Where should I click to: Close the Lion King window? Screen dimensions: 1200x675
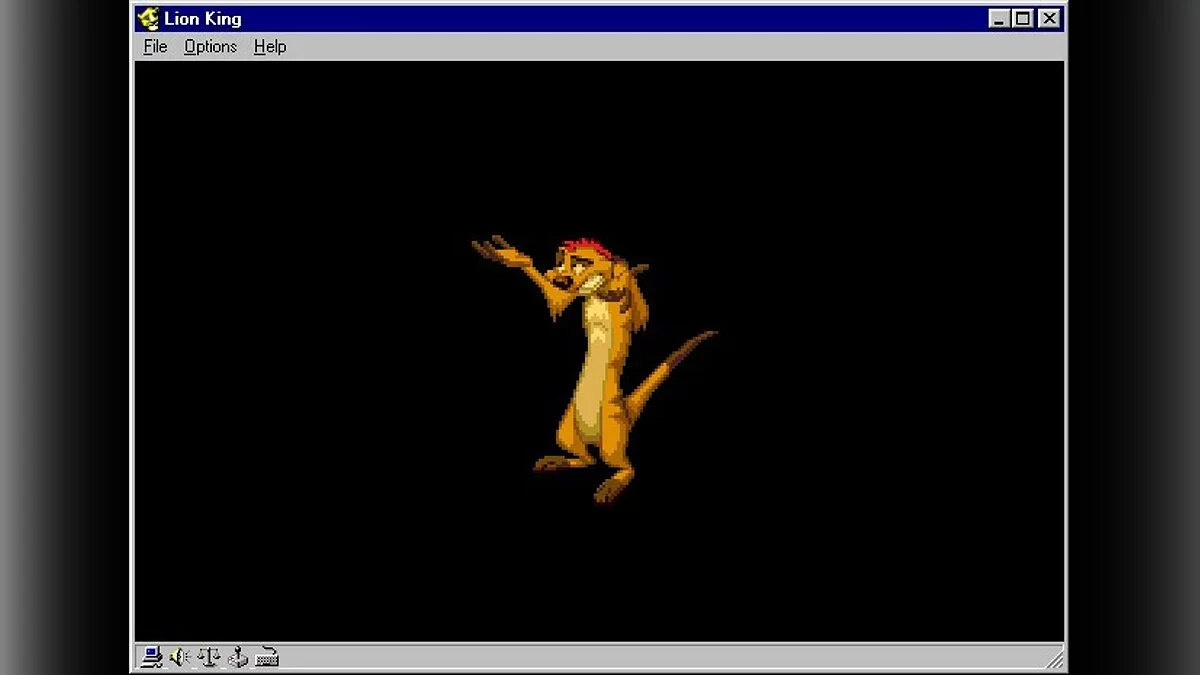[1048, 18]
